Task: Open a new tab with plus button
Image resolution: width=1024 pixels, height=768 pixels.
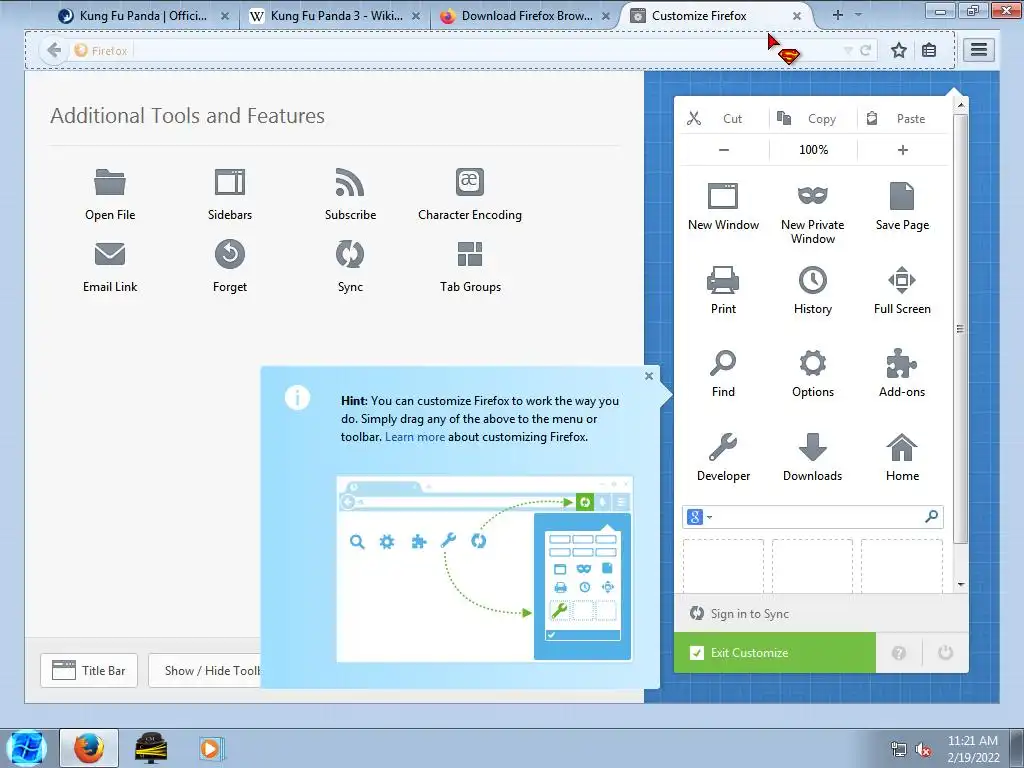Action: click(837, 14)
